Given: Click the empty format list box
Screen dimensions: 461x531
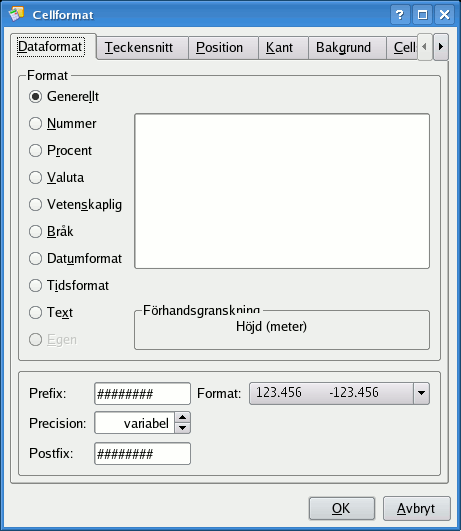Looking at the screenshot, I should pyautogui.click(x=282, y=191).
